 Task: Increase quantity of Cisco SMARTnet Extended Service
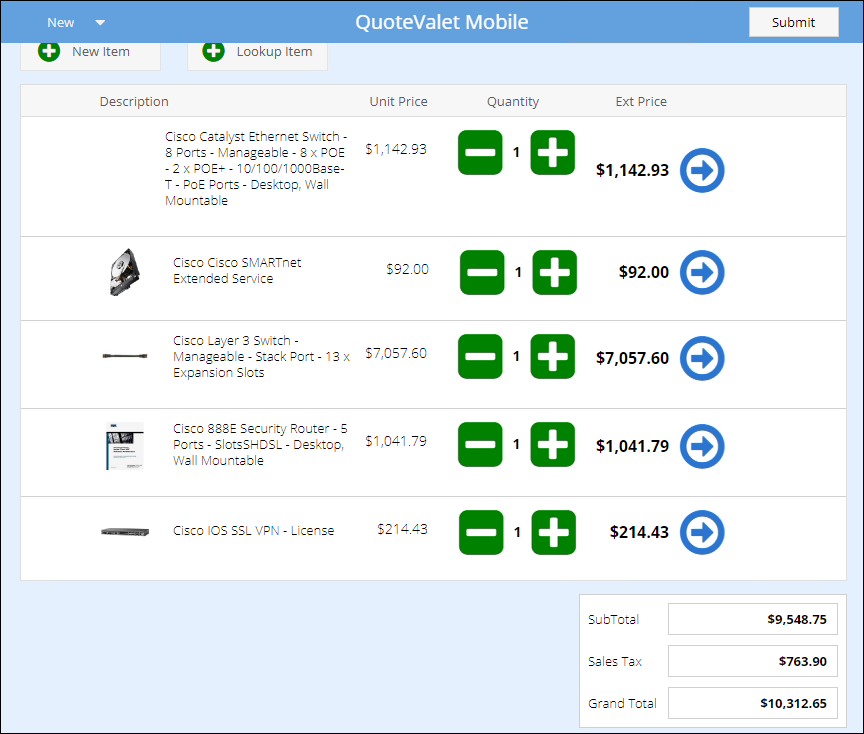coord(554,272)
